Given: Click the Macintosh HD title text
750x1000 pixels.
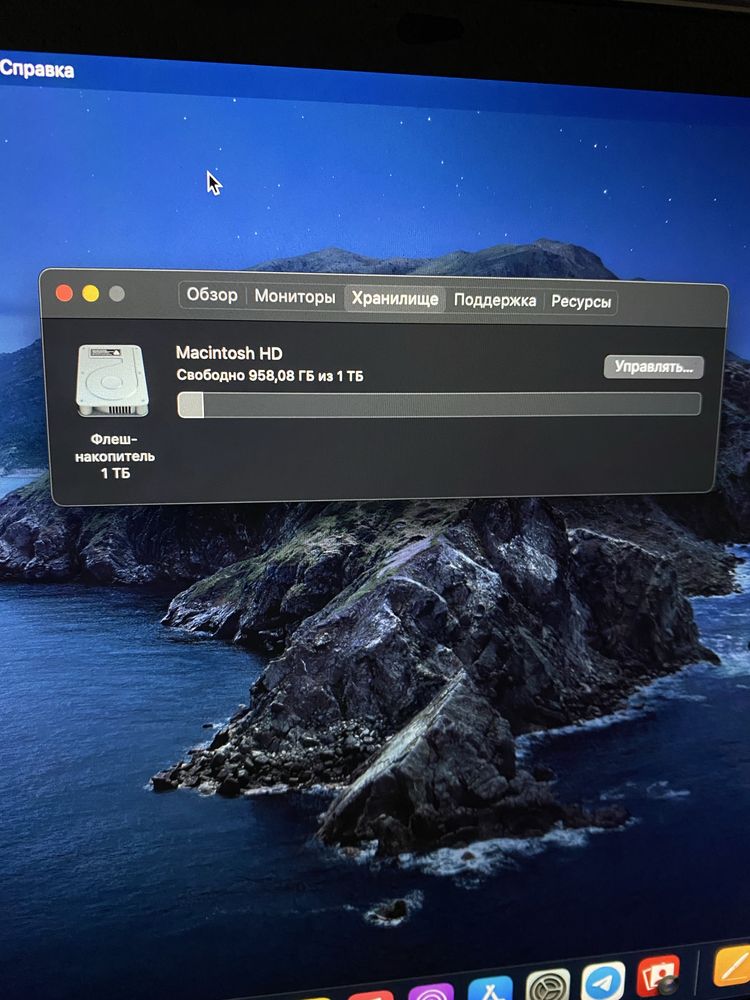Looking at the screenshot, I should (229, 353).
